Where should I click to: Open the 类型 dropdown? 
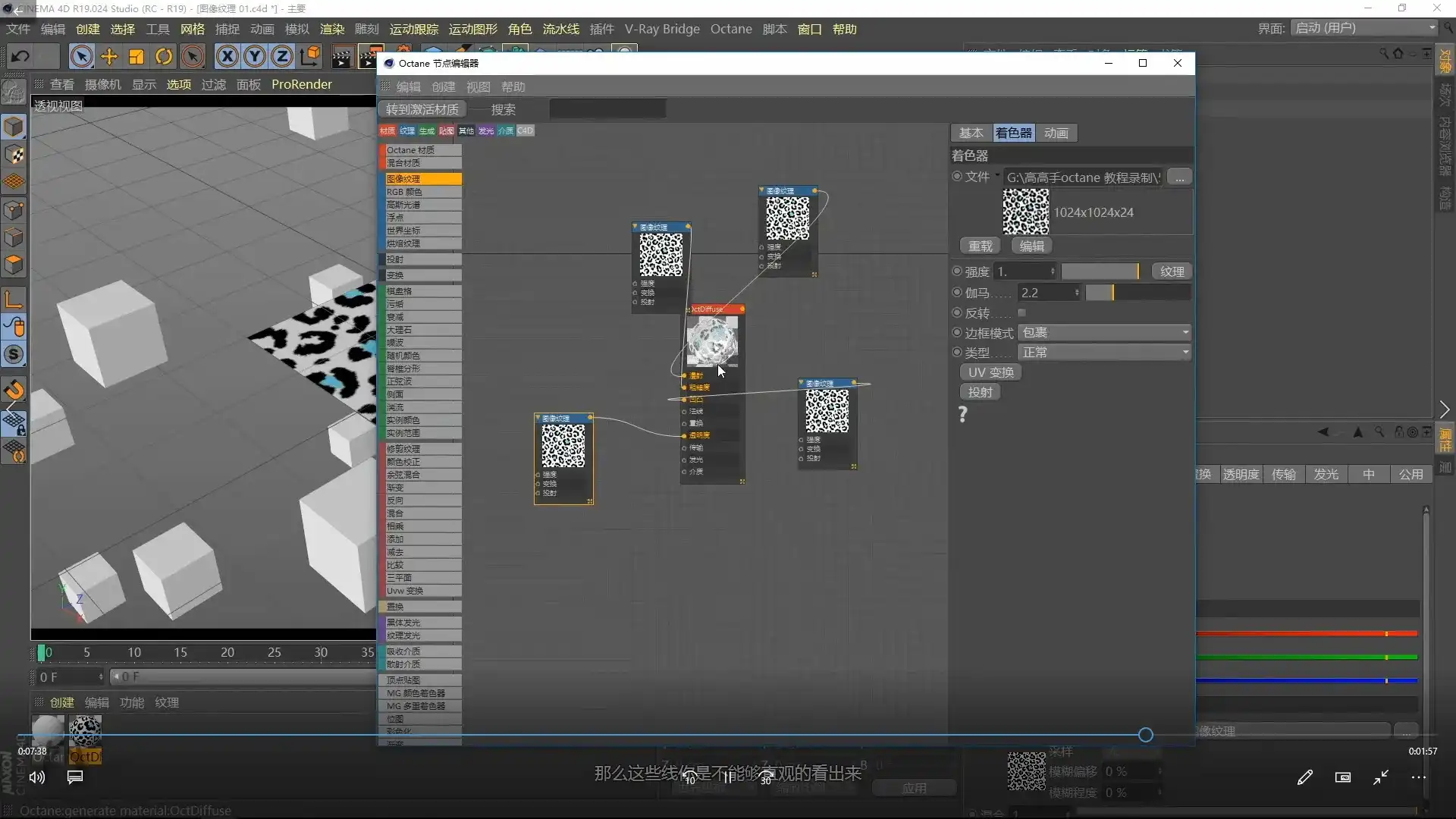(x=1104, y=352)
